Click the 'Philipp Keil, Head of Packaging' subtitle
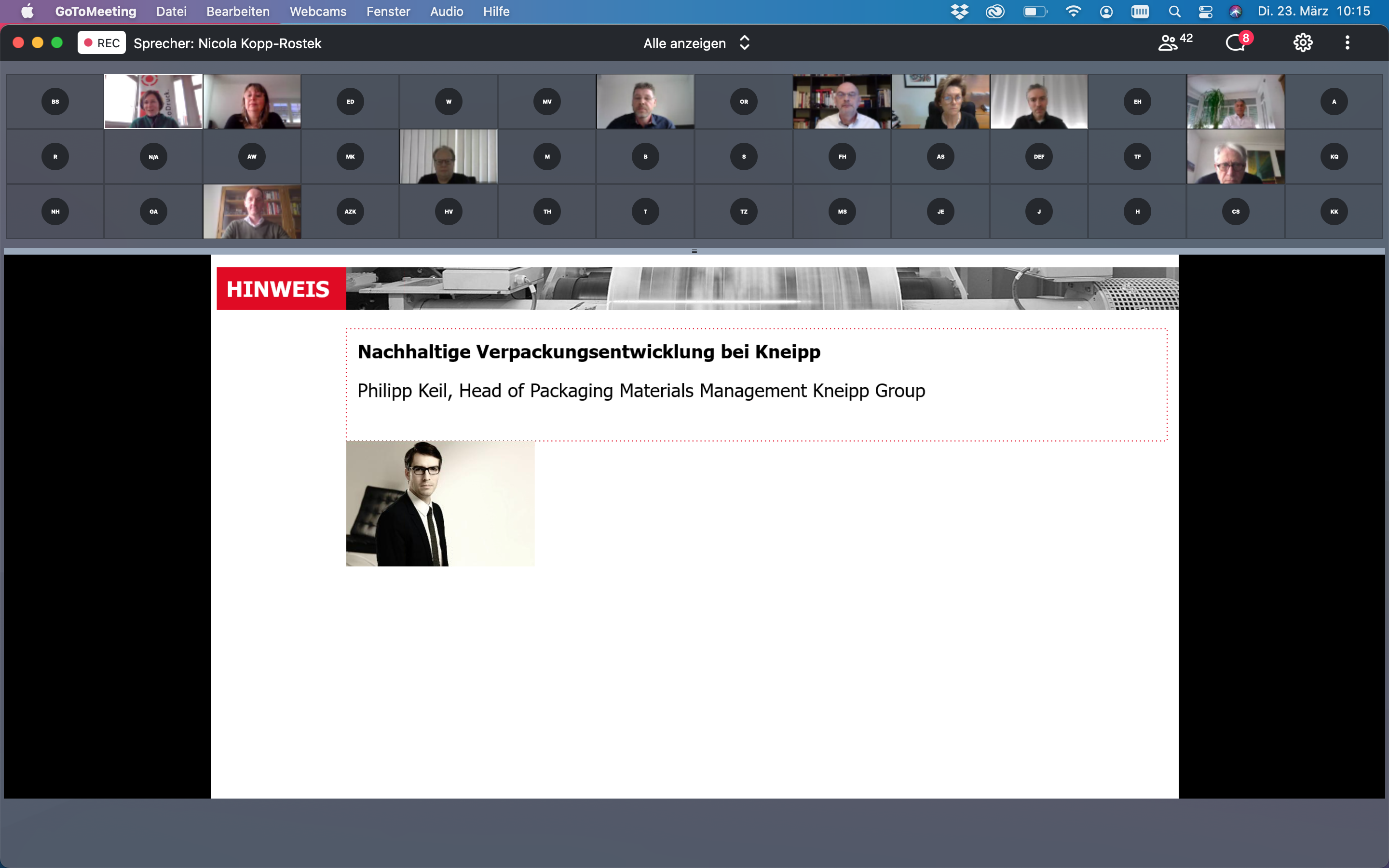1389x868 pixels. pyautogui.click(x=641, y=391)
